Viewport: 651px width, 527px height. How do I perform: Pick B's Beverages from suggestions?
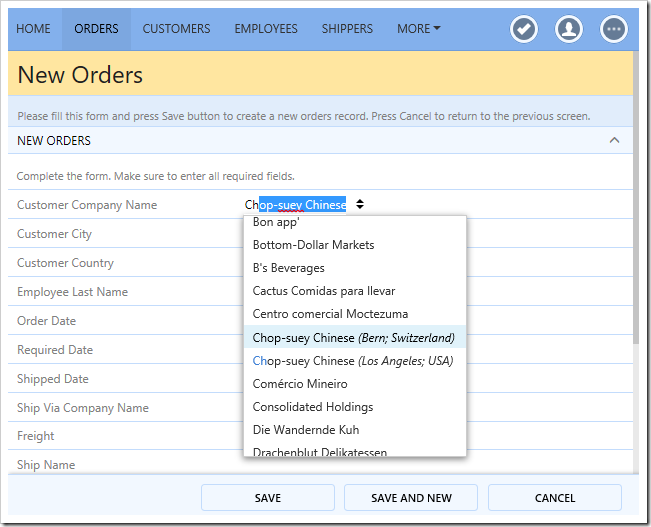tap(355, 268)
